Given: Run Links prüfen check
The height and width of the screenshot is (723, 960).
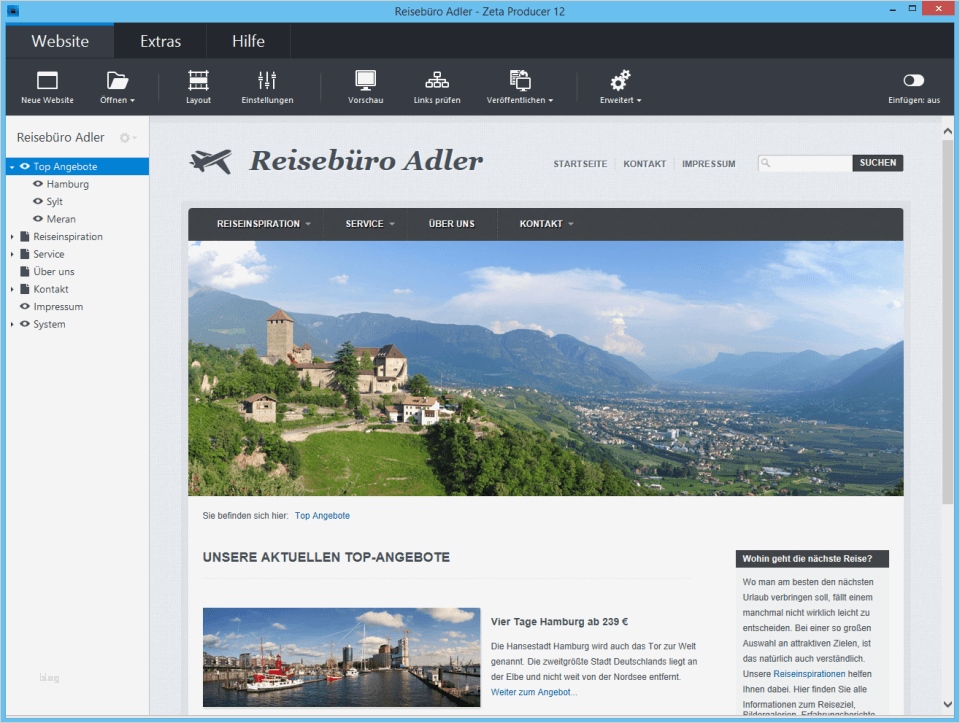Looking at the screenshot, I should coord(437,80).
